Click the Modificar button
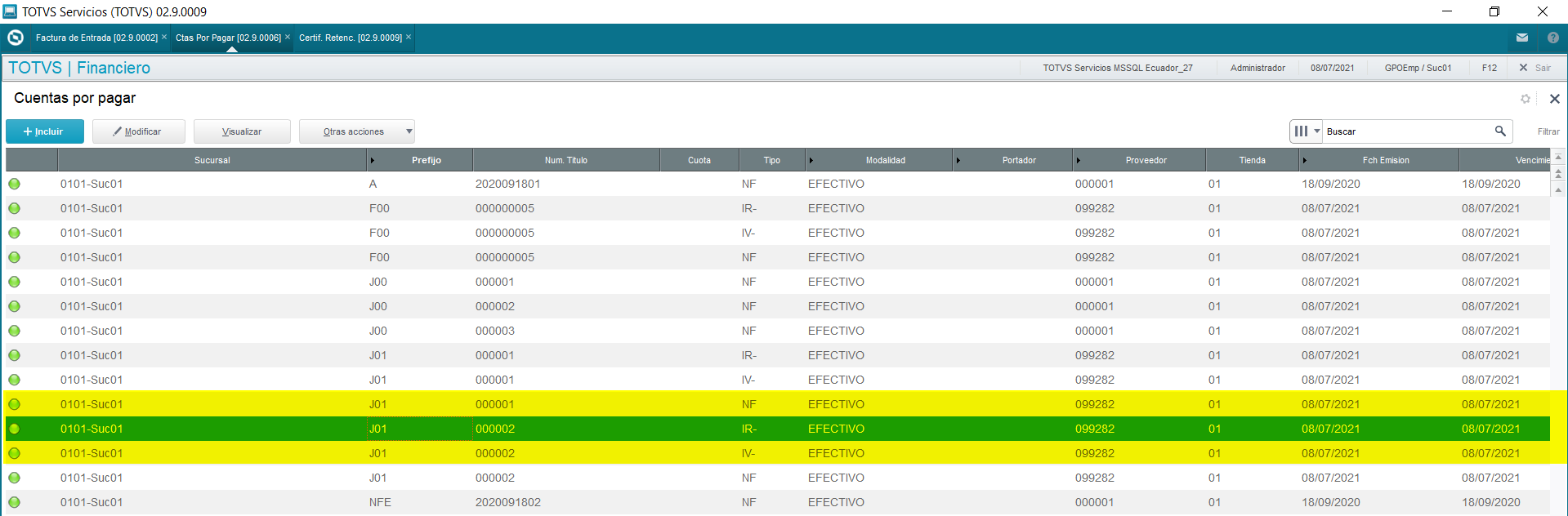This screenshot has width=1568, height=516. (x=138, y=131)
